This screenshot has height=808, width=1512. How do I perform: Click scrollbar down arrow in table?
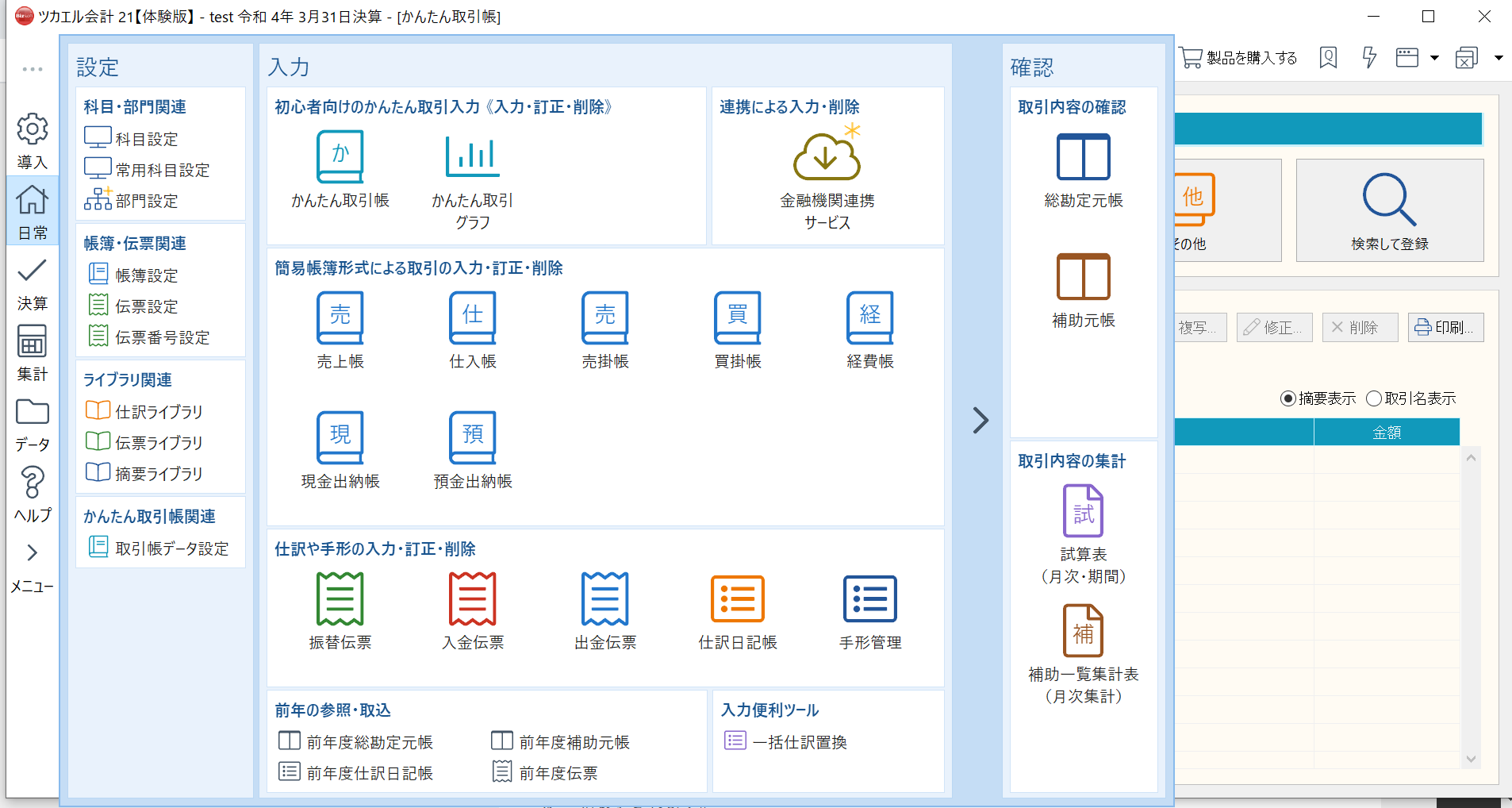(x=1471, y=759)
